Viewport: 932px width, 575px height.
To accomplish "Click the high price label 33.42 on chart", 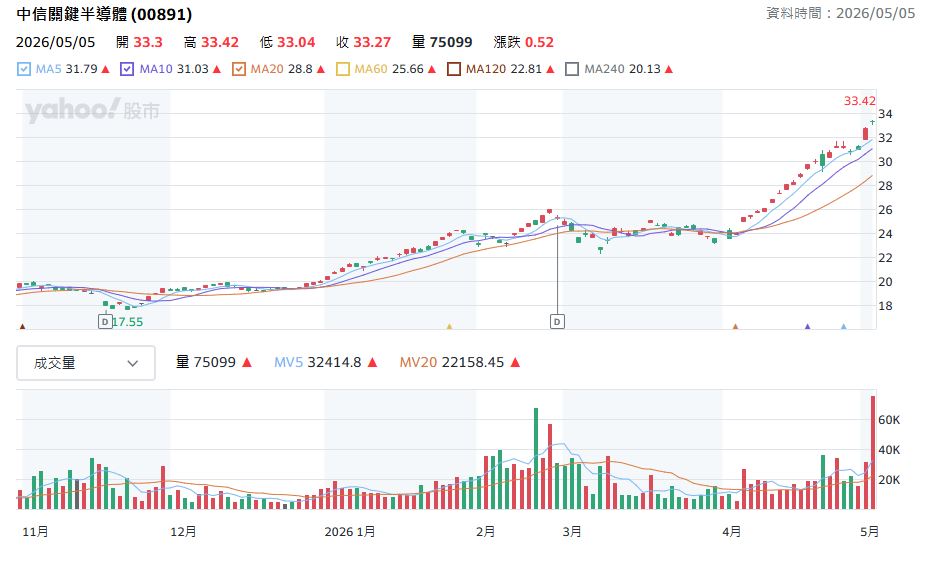I will tap(859, 101).
